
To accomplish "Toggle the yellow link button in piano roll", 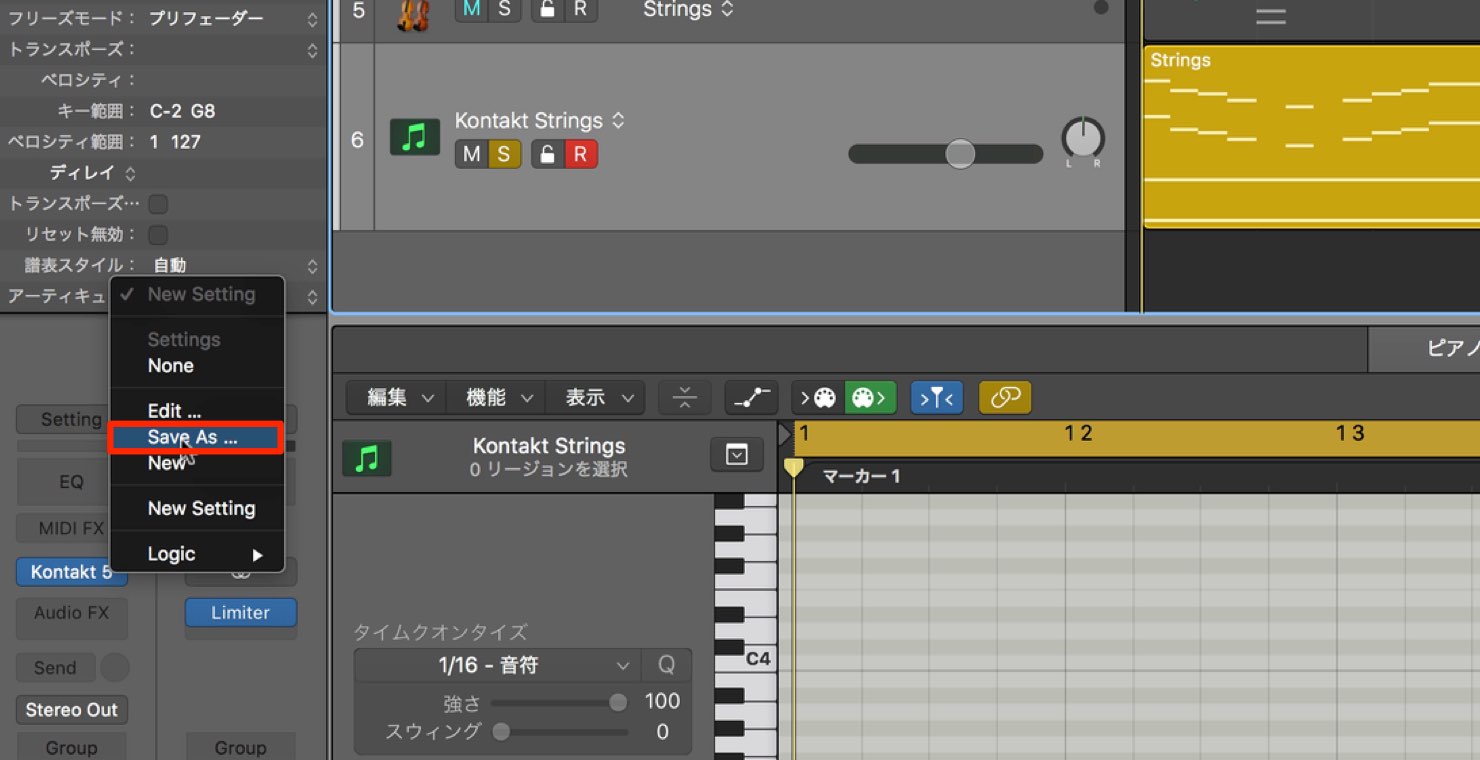I will pyautogui.click(x=1005, y=398).
